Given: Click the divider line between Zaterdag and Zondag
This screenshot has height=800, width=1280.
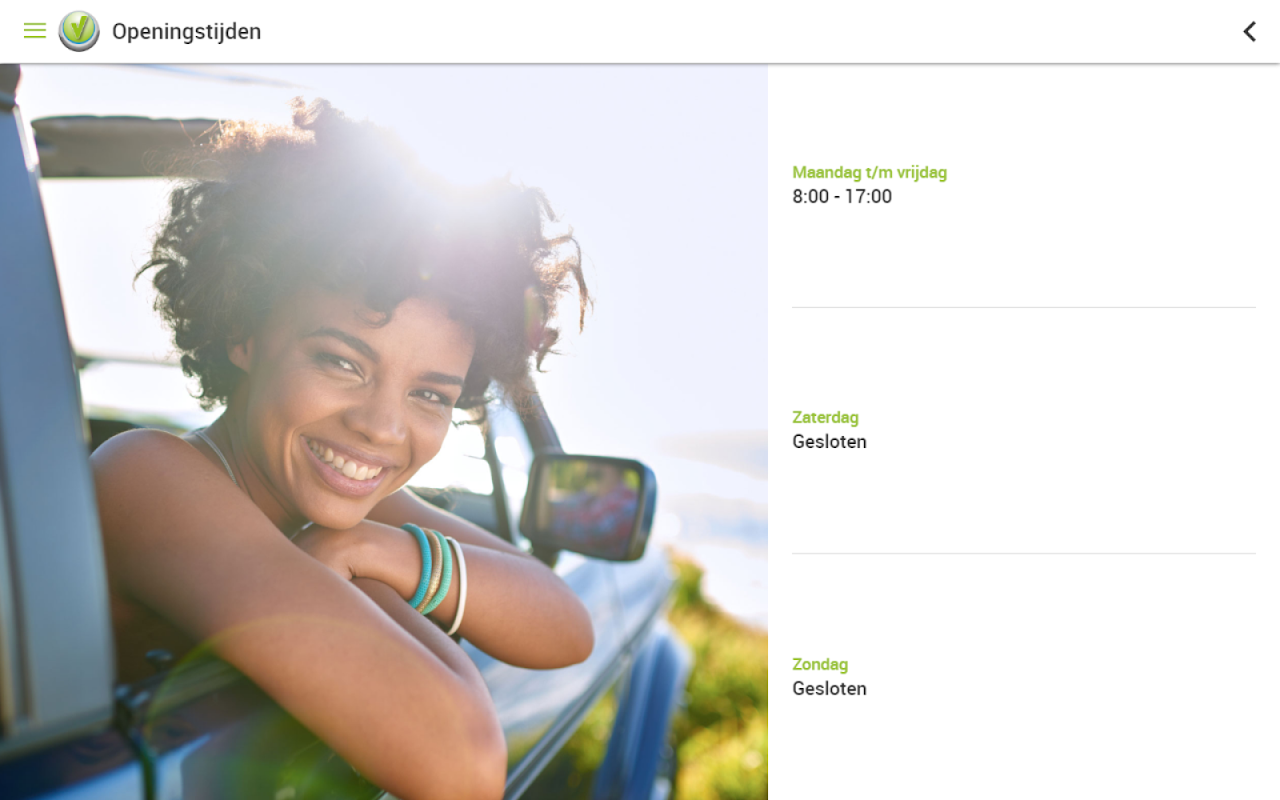Looking at the screenshot, I should tap(1024, 553).
